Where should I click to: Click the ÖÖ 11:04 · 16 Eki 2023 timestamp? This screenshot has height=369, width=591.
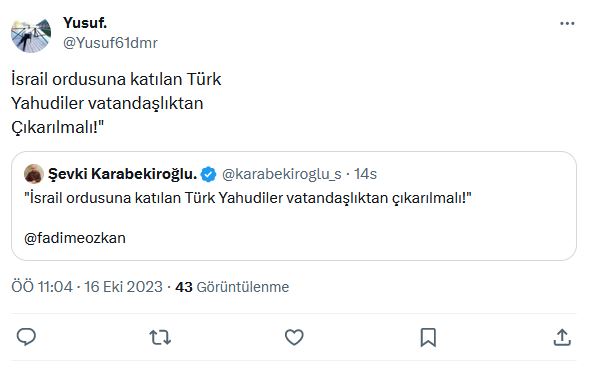87,287
